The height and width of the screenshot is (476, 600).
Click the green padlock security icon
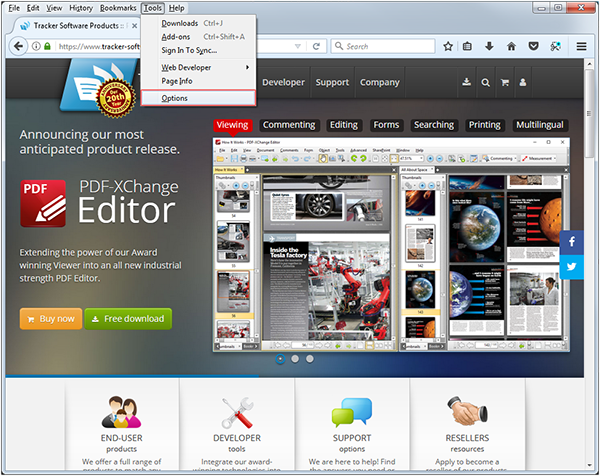(47, 46)
